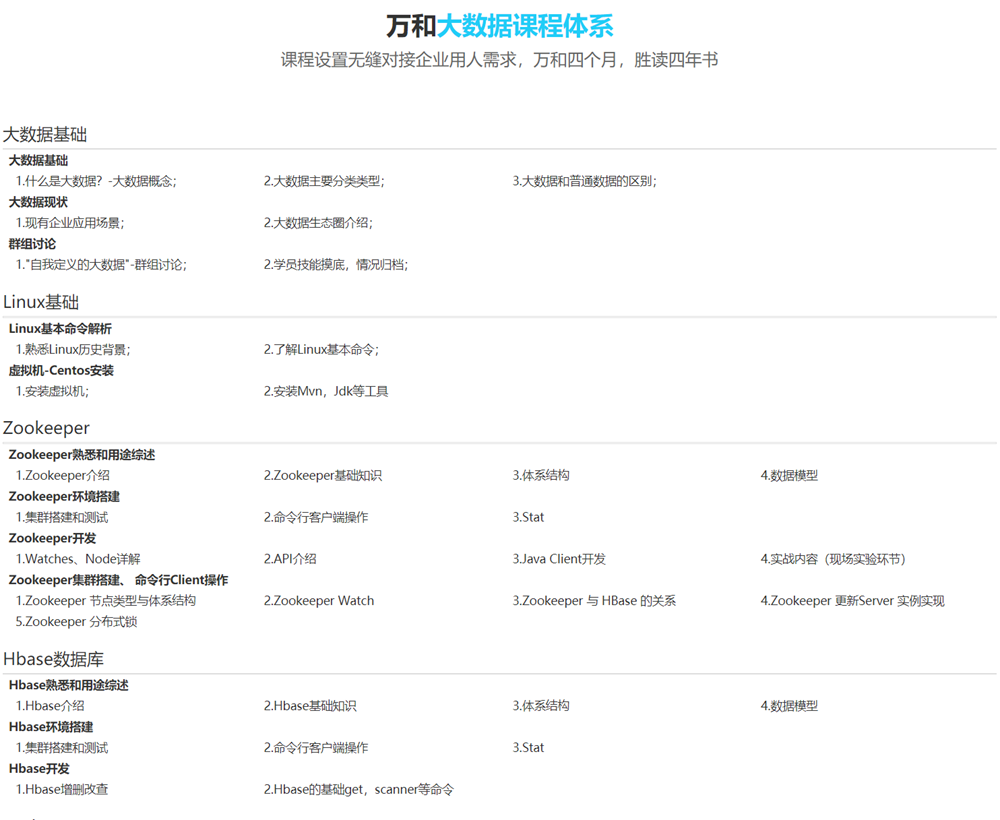Select 2.Hbase的基础get，scanner等命令 item
Image resolution: width=1000 pixels, height=820 pixels.
pyautogui.click(x=358, y=790)
